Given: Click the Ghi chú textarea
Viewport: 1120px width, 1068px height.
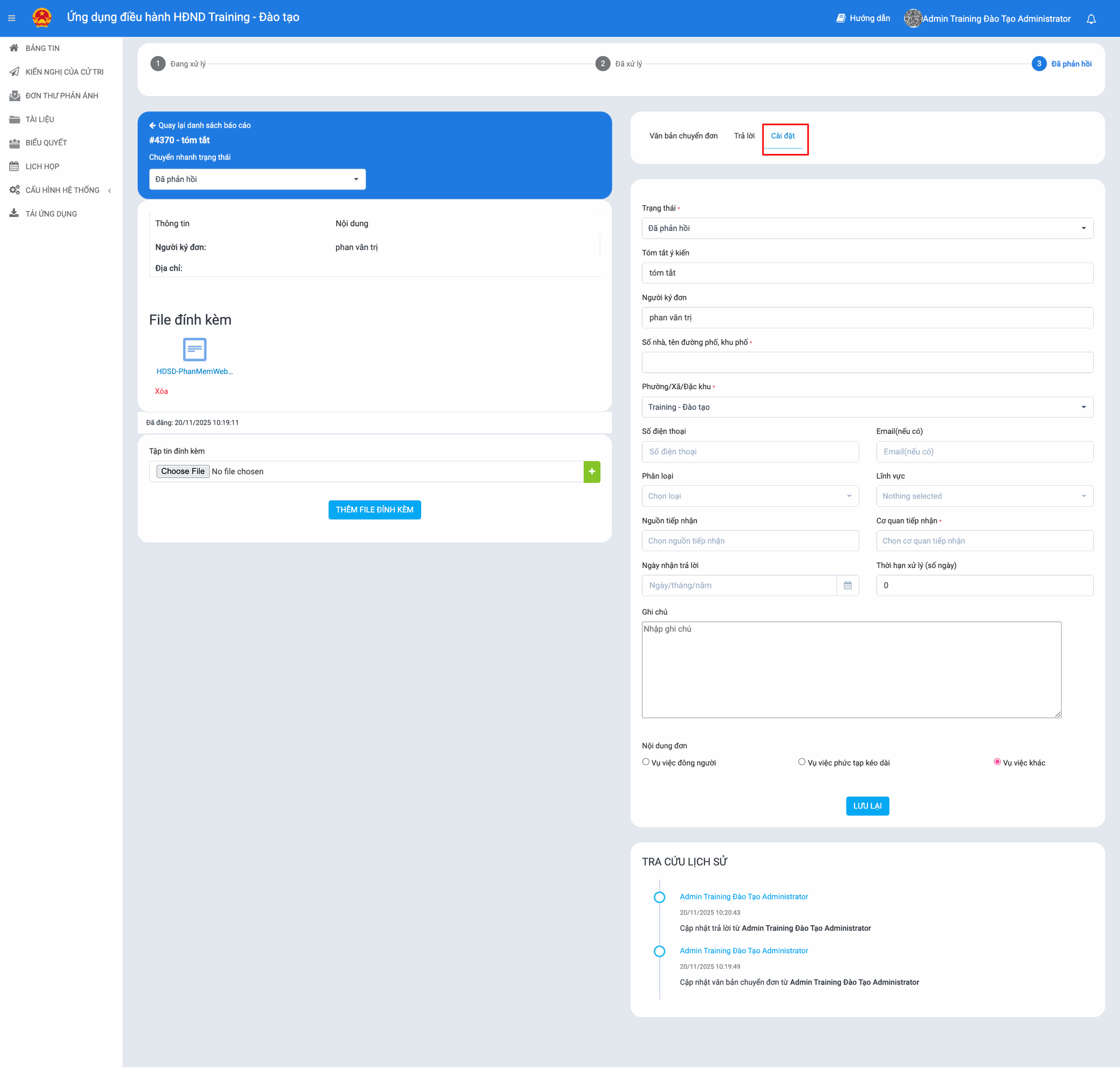Looking at the screenshot, I should click(851, 669).
